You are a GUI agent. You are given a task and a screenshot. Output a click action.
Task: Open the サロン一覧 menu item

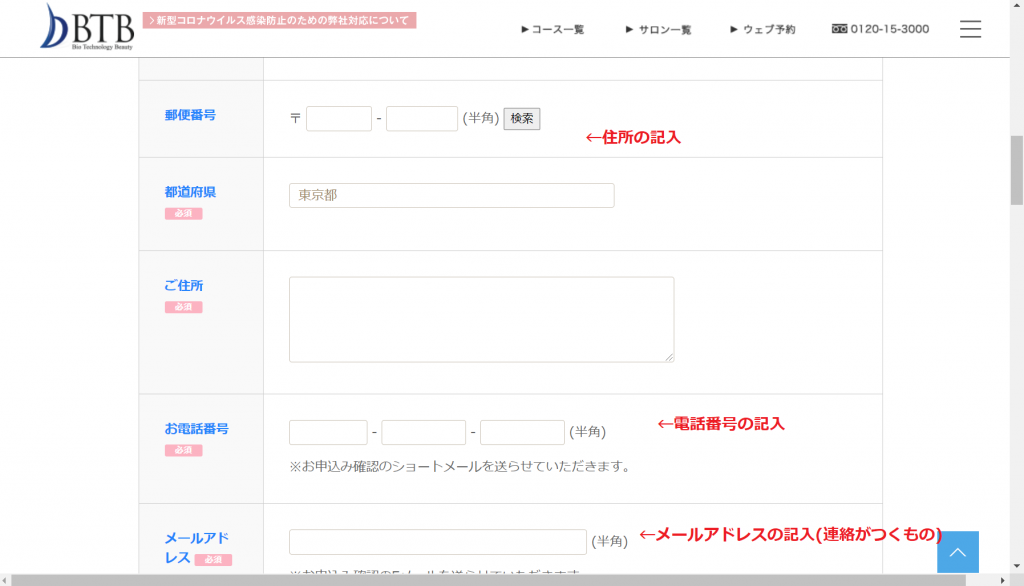click(658, 29)
